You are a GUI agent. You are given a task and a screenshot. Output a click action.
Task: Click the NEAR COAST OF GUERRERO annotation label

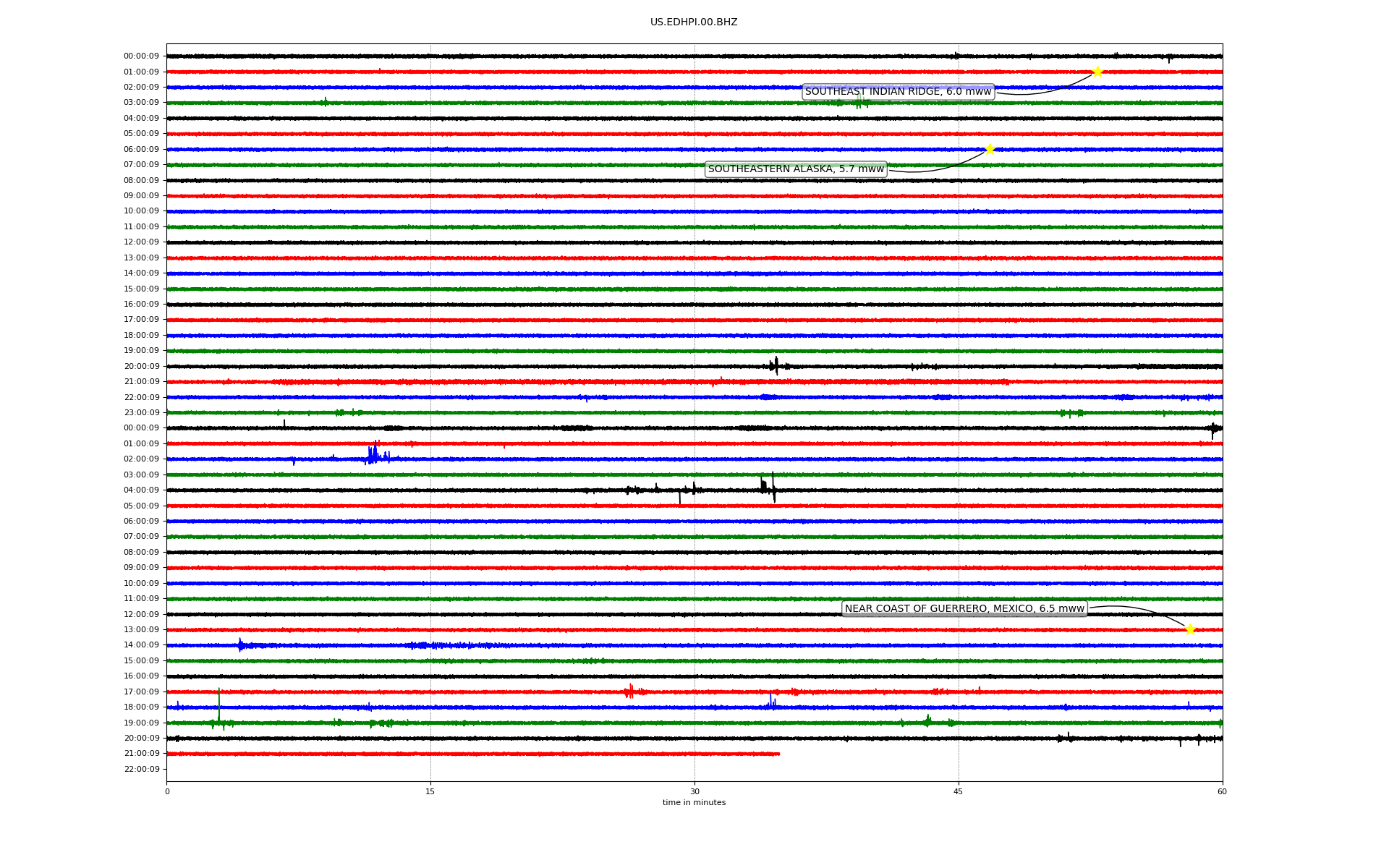964,609
